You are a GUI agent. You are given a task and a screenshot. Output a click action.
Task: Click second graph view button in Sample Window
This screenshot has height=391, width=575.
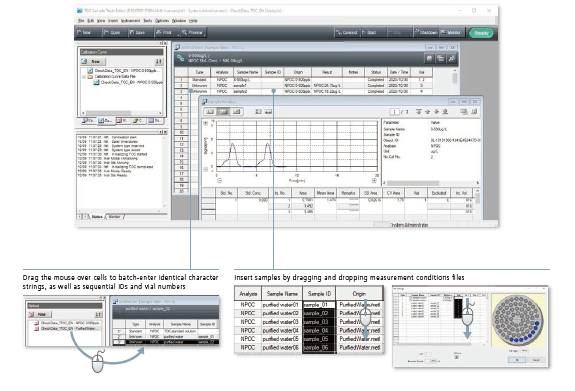[223, 112]
